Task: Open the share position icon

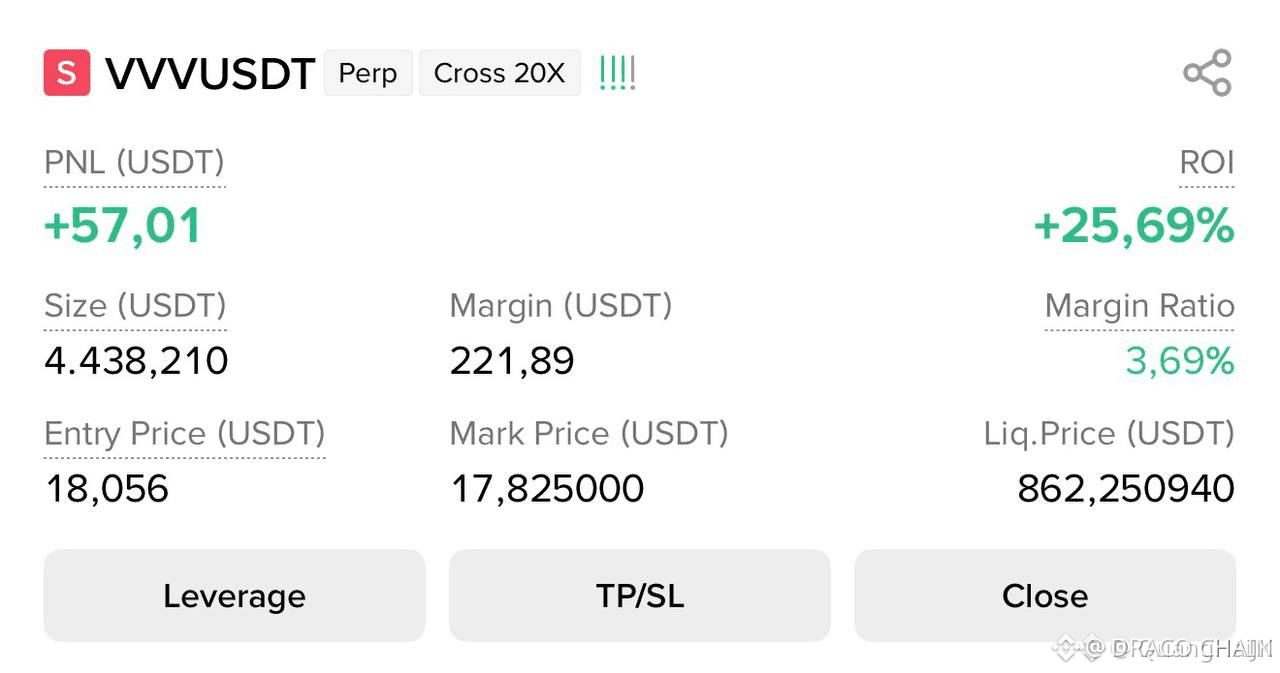Action: (x=1207, y=73)
